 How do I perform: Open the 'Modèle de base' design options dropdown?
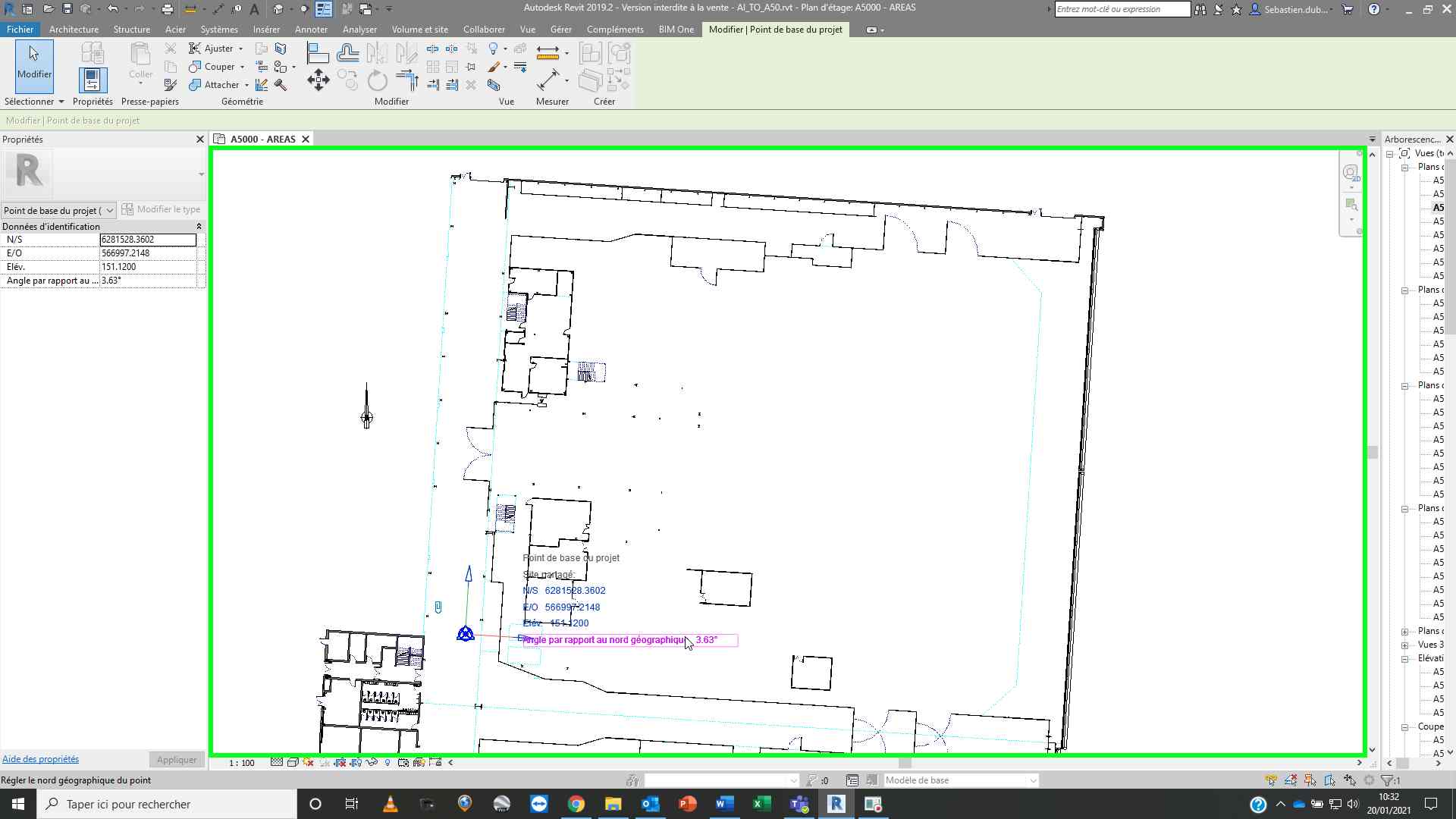point(960,780)
